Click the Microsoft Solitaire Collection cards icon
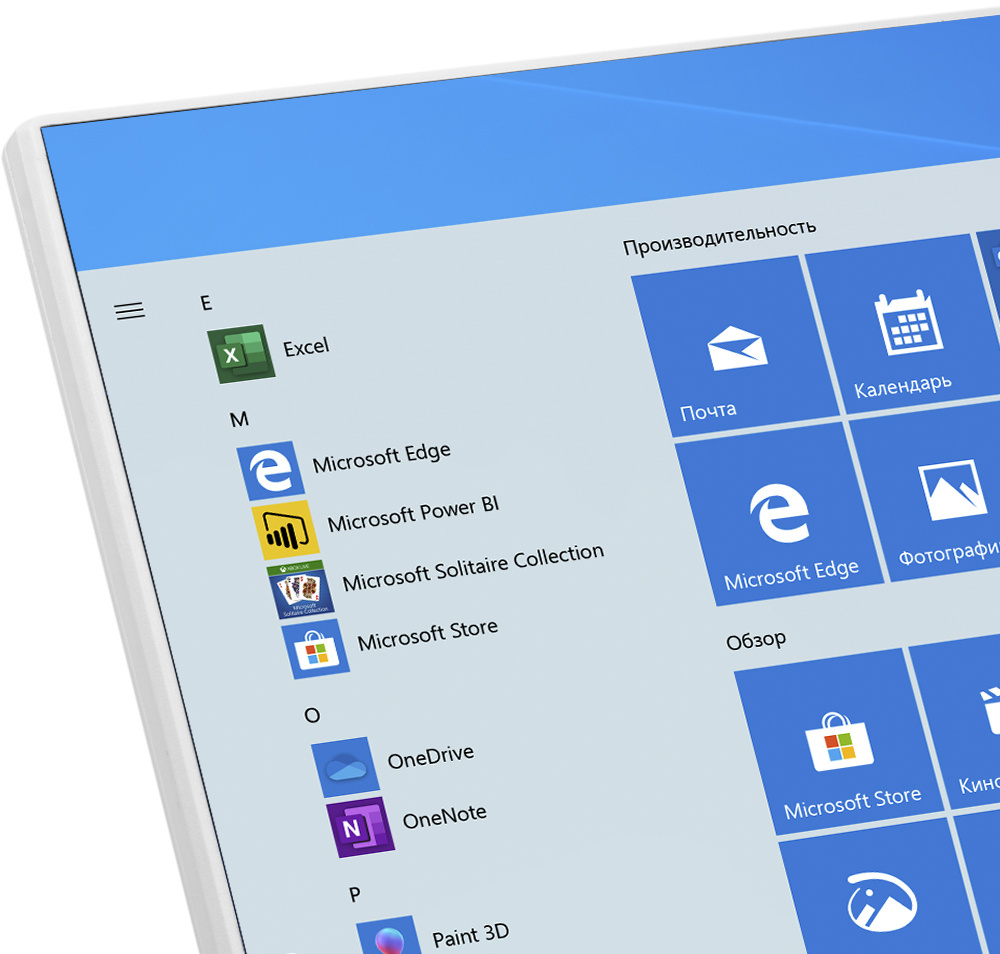The height and width of the screenshot is (954, 1000). click(x=300, y=589)
